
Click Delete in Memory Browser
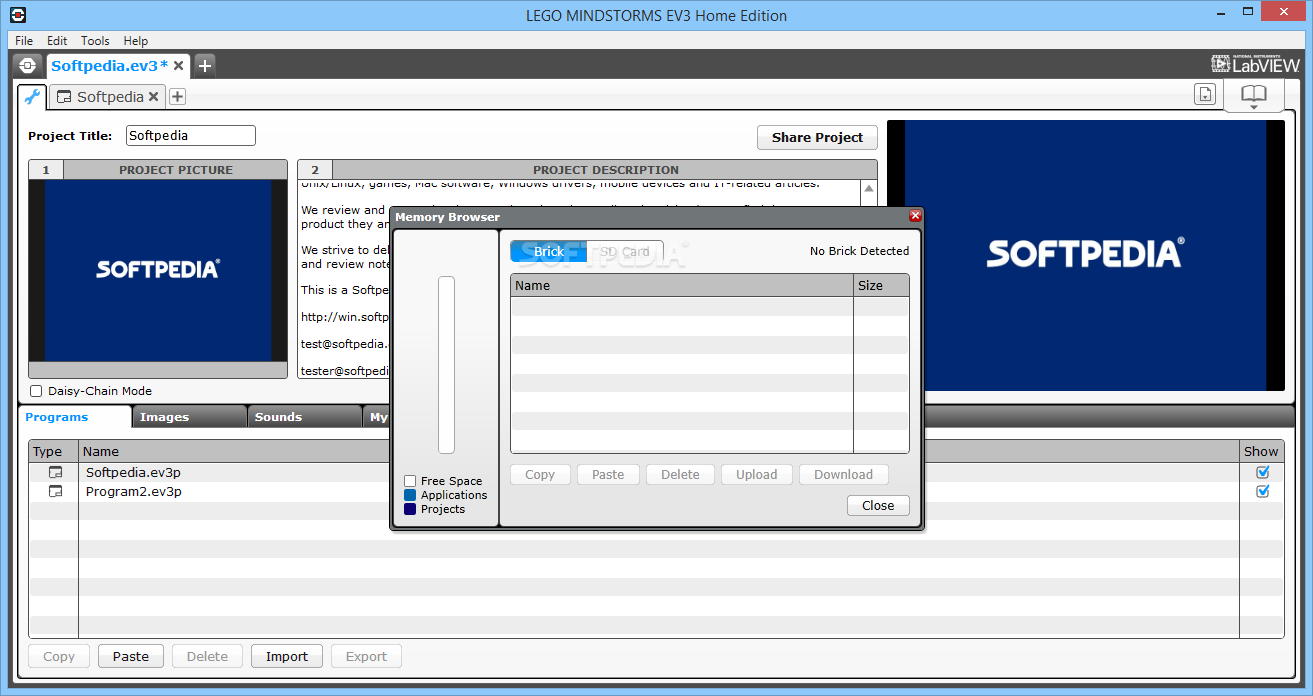click(680, 475)
